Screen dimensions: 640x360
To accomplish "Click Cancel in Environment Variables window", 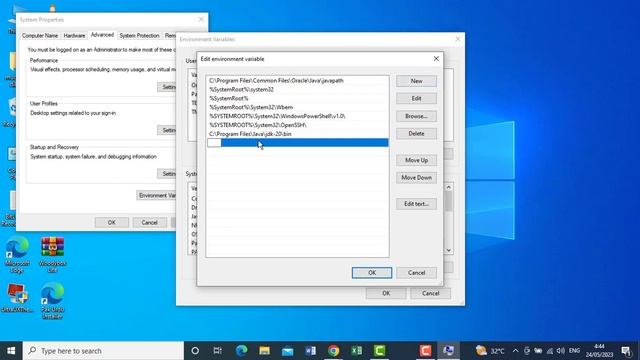I will tap(431, 293).
